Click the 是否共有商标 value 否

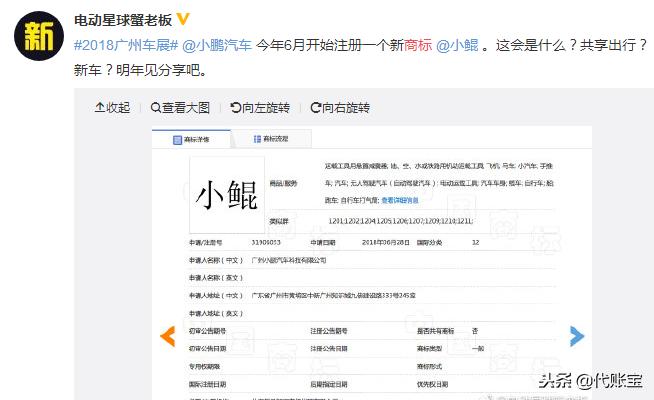[475, 331]
